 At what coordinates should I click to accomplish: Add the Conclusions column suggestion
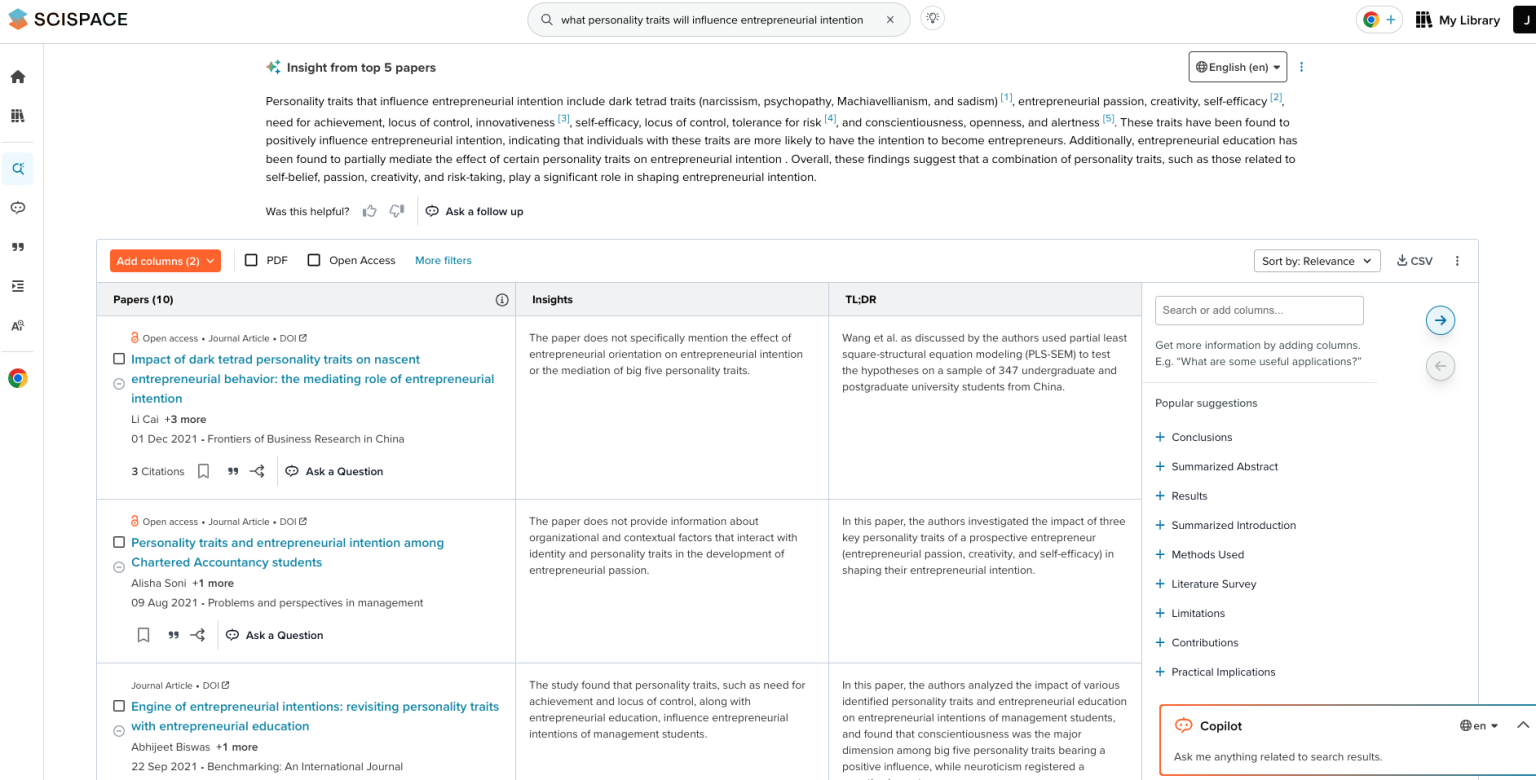click(x=1194, y=437)
